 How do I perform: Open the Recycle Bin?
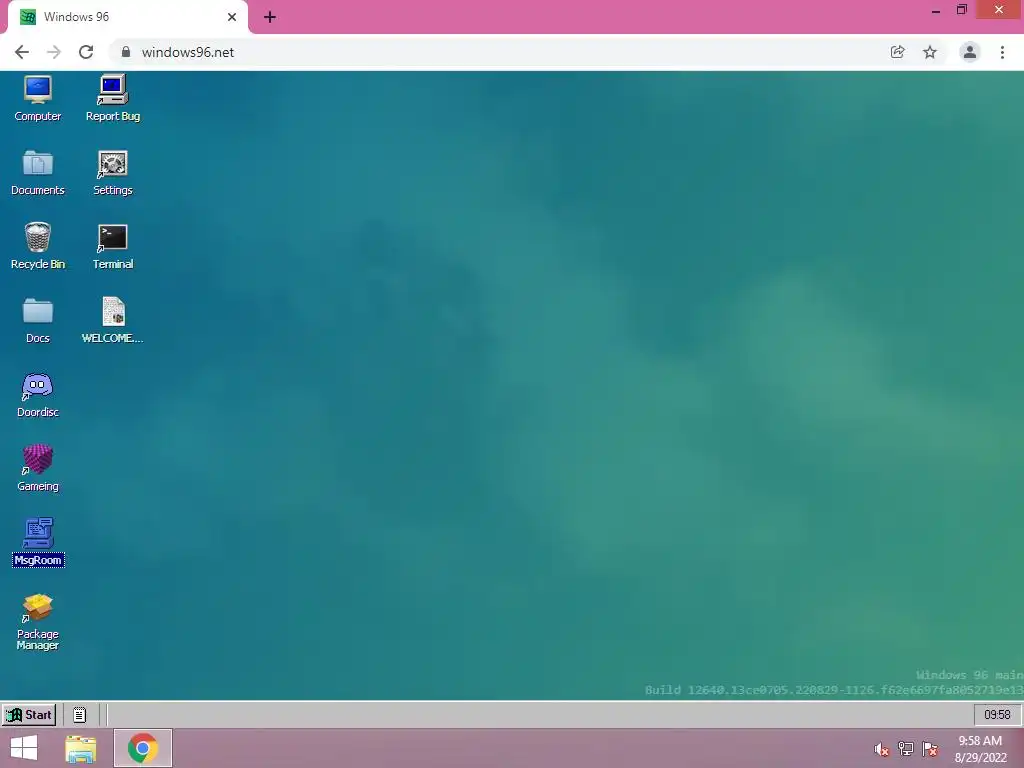37,246
